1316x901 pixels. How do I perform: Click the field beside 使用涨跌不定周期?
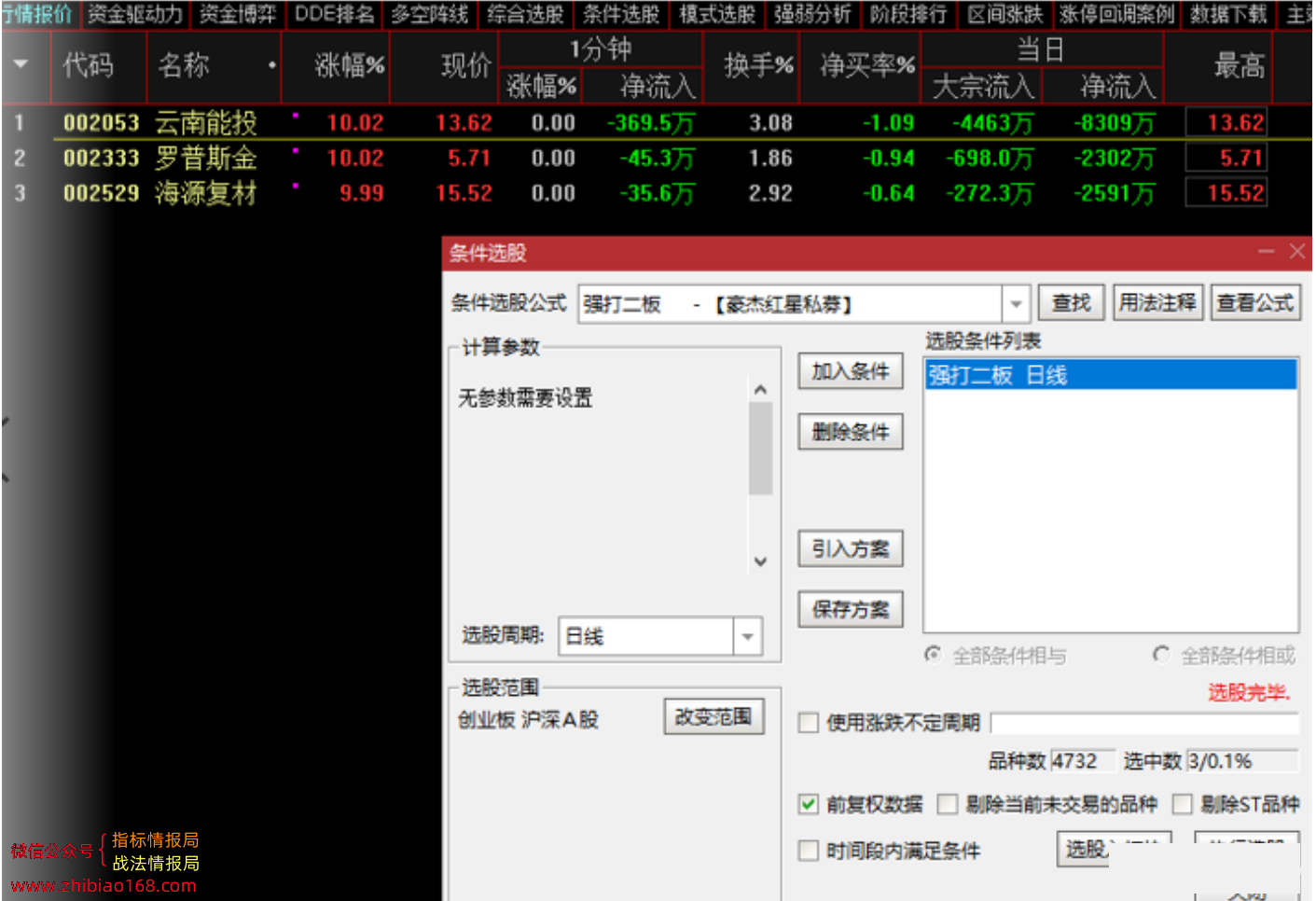(1144, 724)
